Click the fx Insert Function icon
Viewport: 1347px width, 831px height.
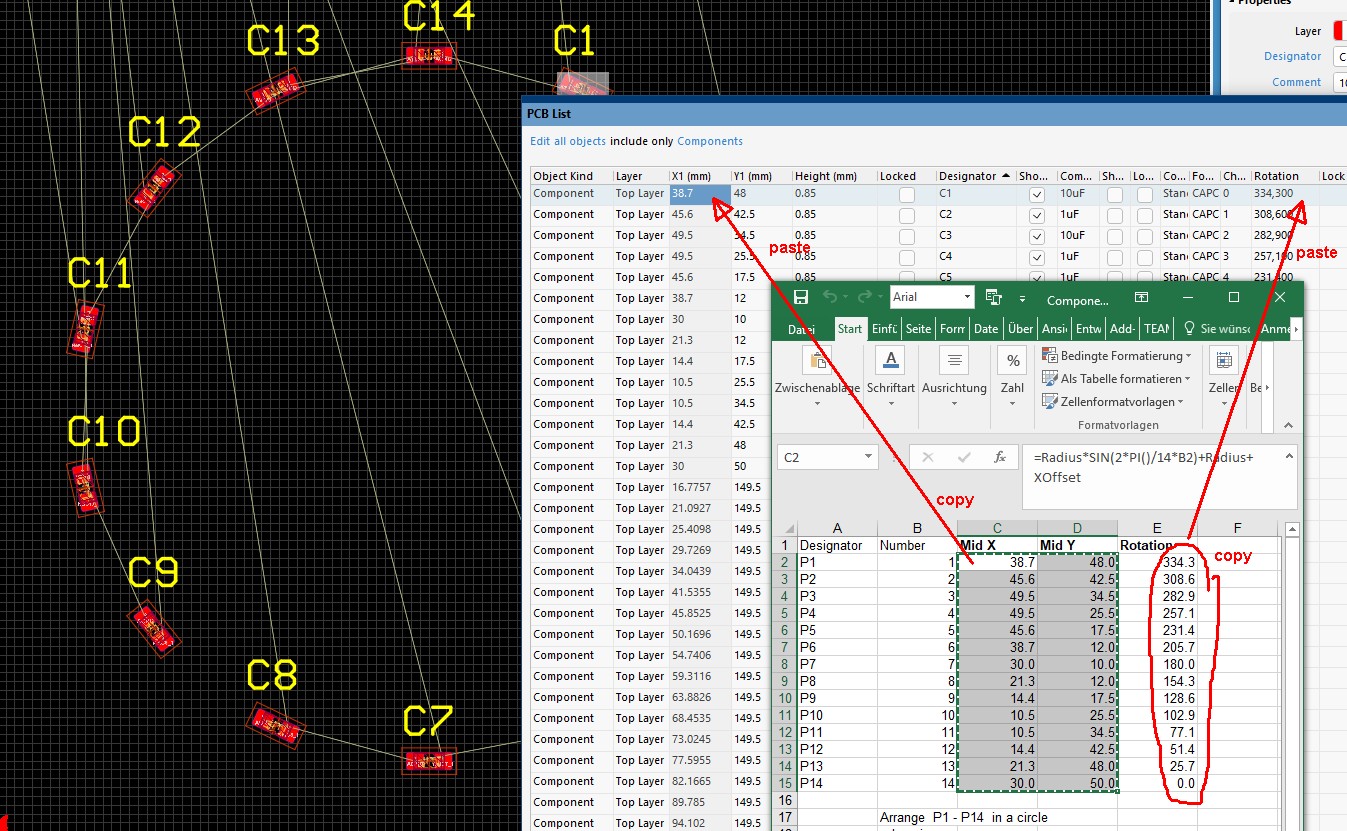(999, 457)
